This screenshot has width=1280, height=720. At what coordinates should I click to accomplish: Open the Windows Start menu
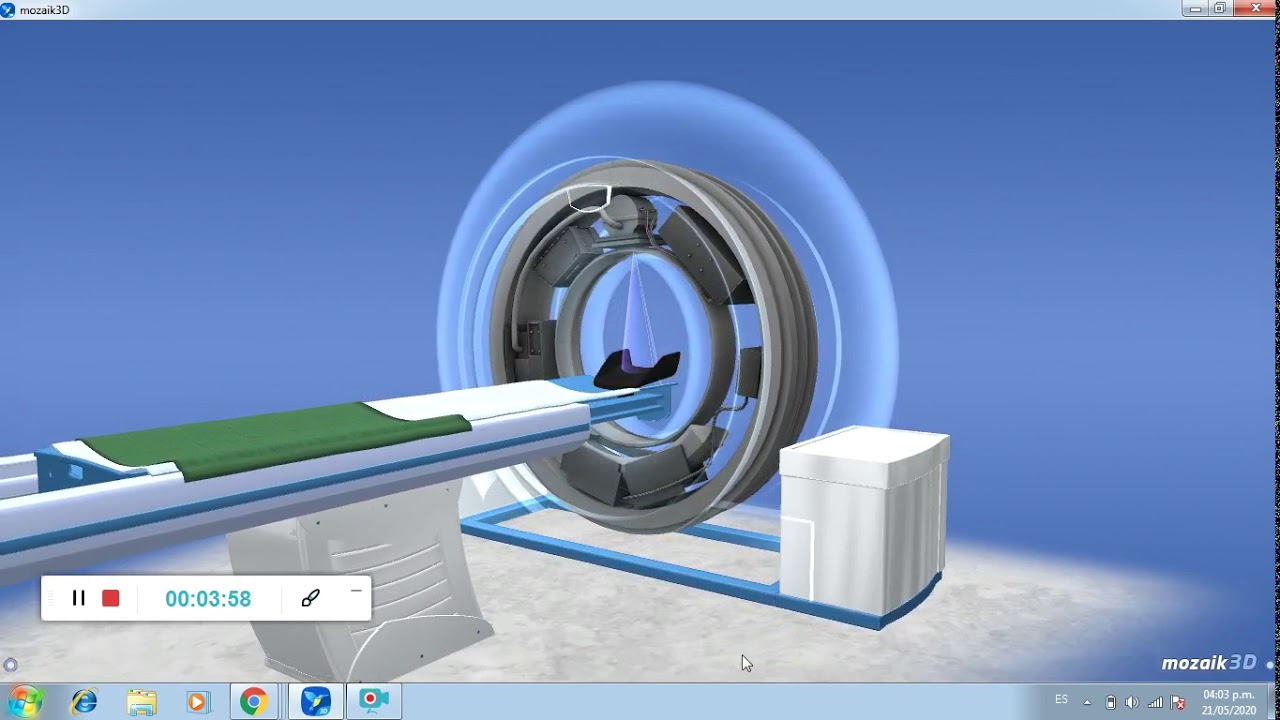(24, 702)
